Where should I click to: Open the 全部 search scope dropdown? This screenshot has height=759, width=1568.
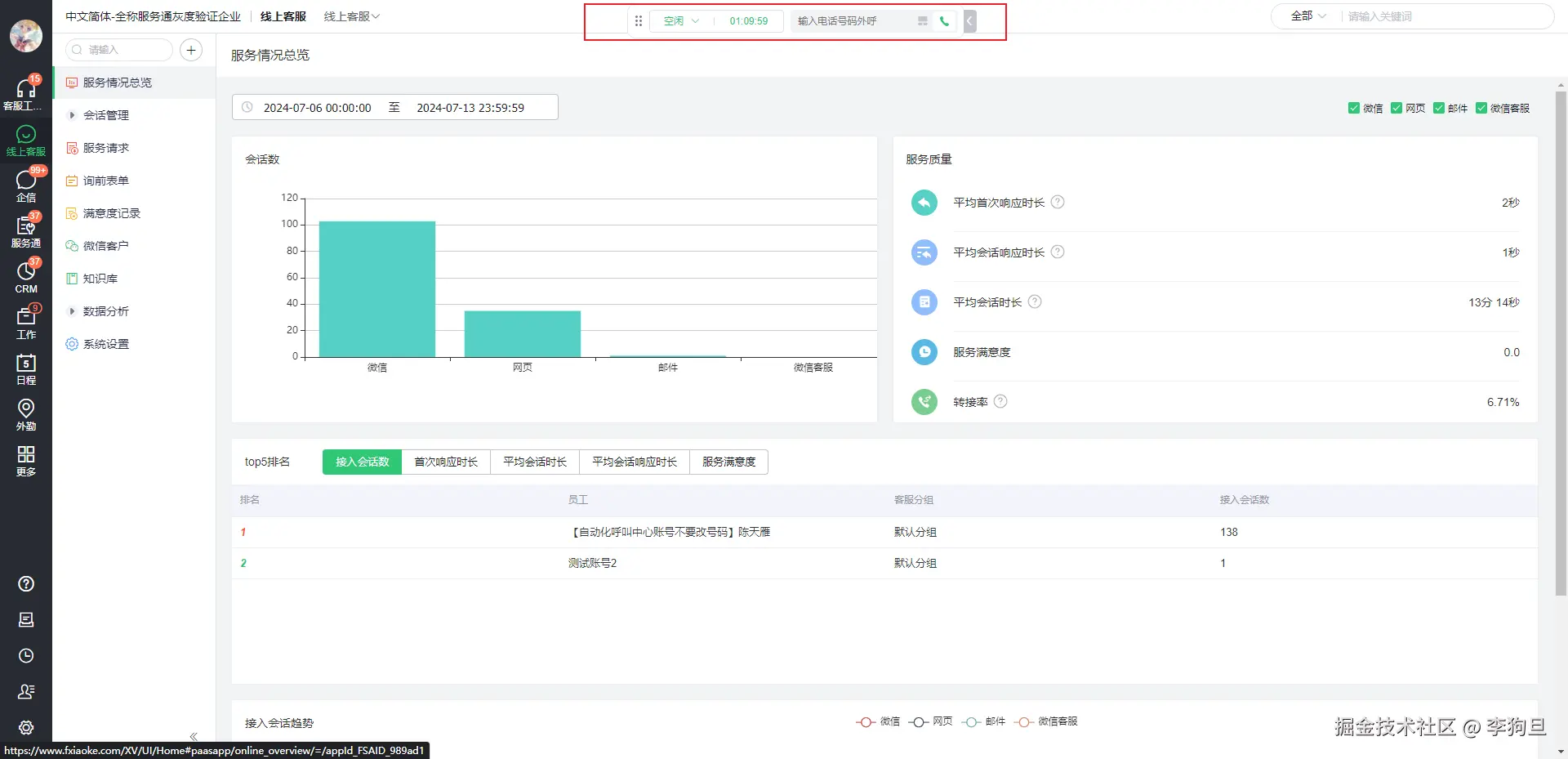click(1308, 16)
